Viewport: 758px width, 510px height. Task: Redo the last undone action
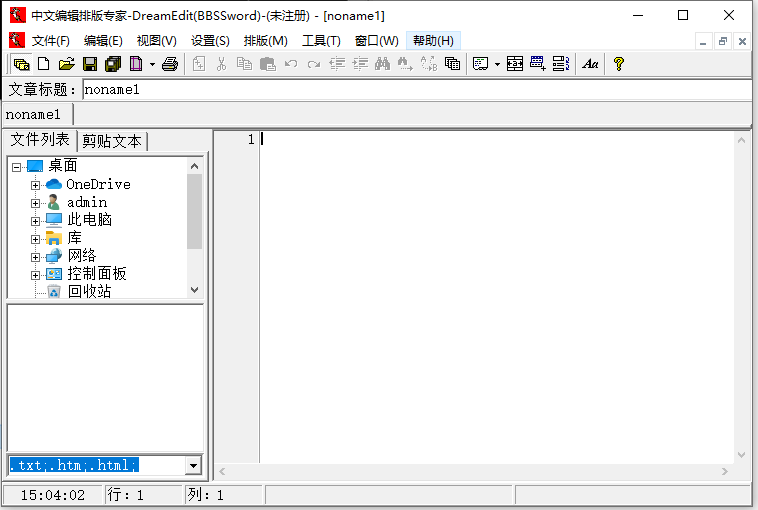pos(314,64)
